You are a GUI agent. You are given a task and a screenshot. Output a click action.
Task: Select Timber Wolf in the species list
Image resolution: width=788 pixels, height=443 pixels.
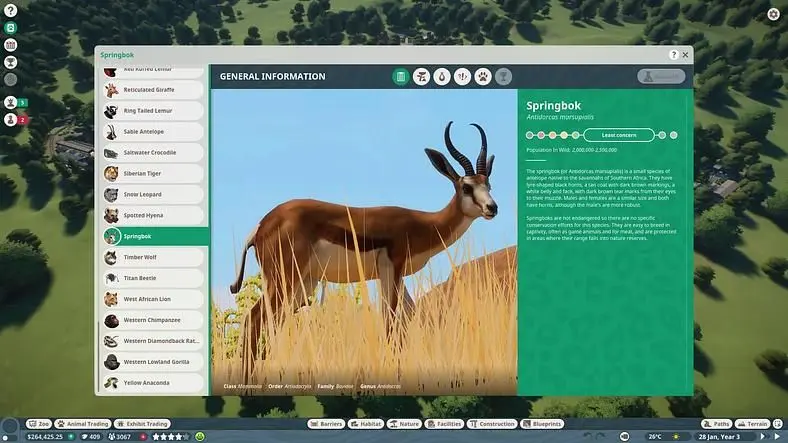point(153,257)
